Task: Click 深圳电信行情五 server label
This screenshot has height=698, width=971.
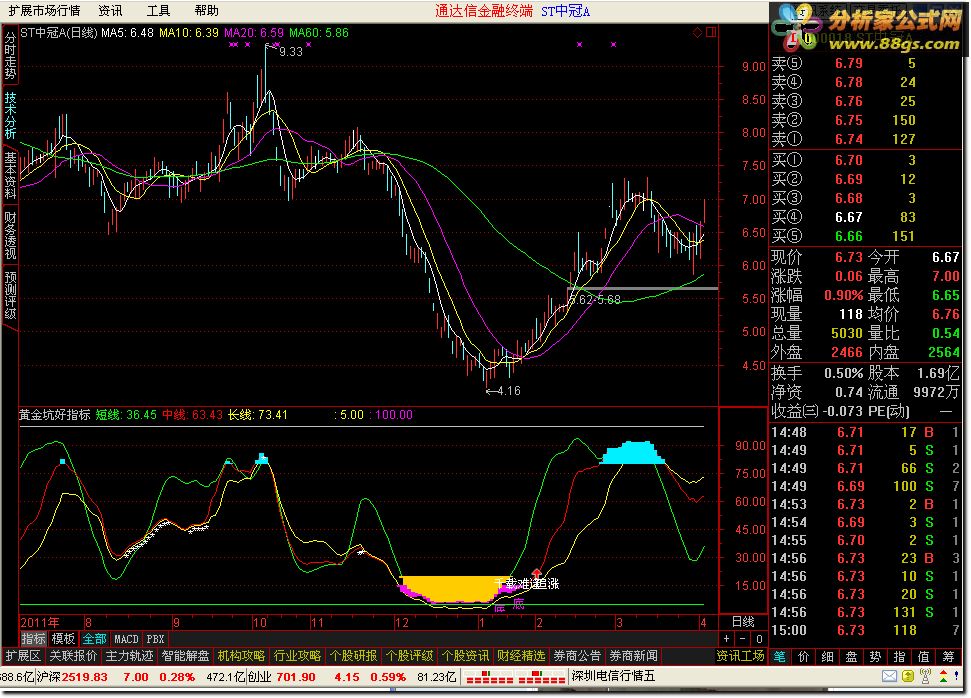Action: 613,676
